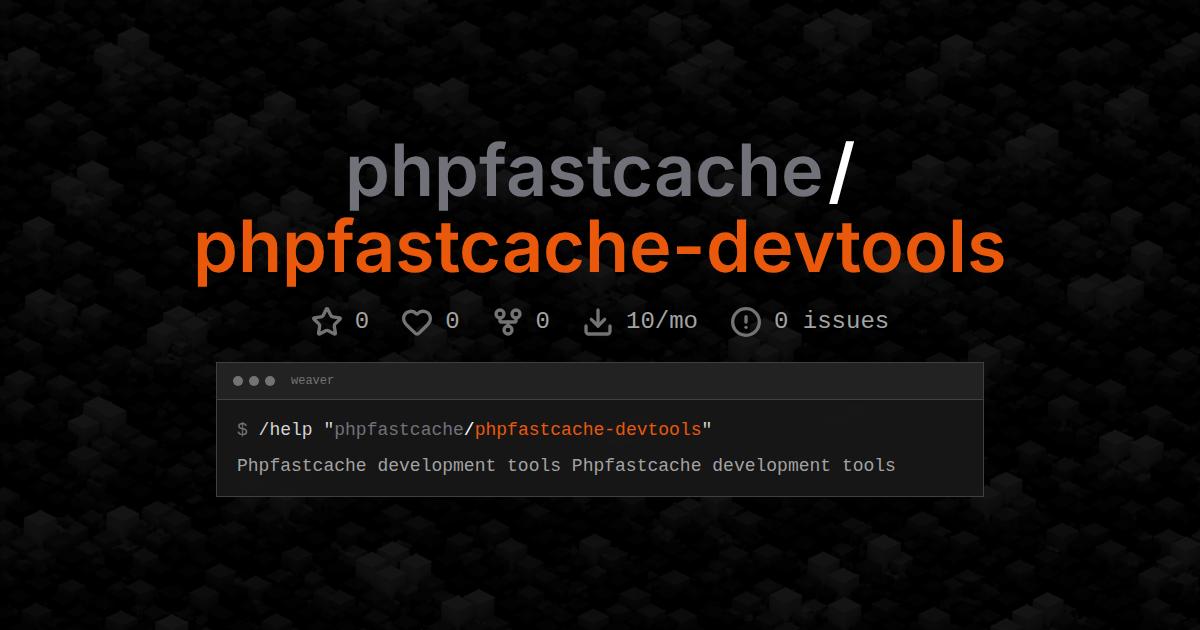Viewport: 1200px width, 630px height.
Task: Click the leftmost terminal window dot
Action: (x=239, y=380)
